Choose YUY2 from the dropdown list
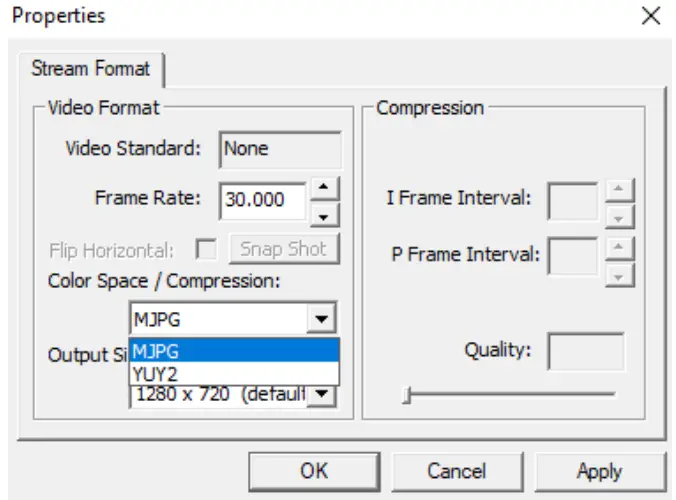The image size is (676, 500). click(234, 373)
